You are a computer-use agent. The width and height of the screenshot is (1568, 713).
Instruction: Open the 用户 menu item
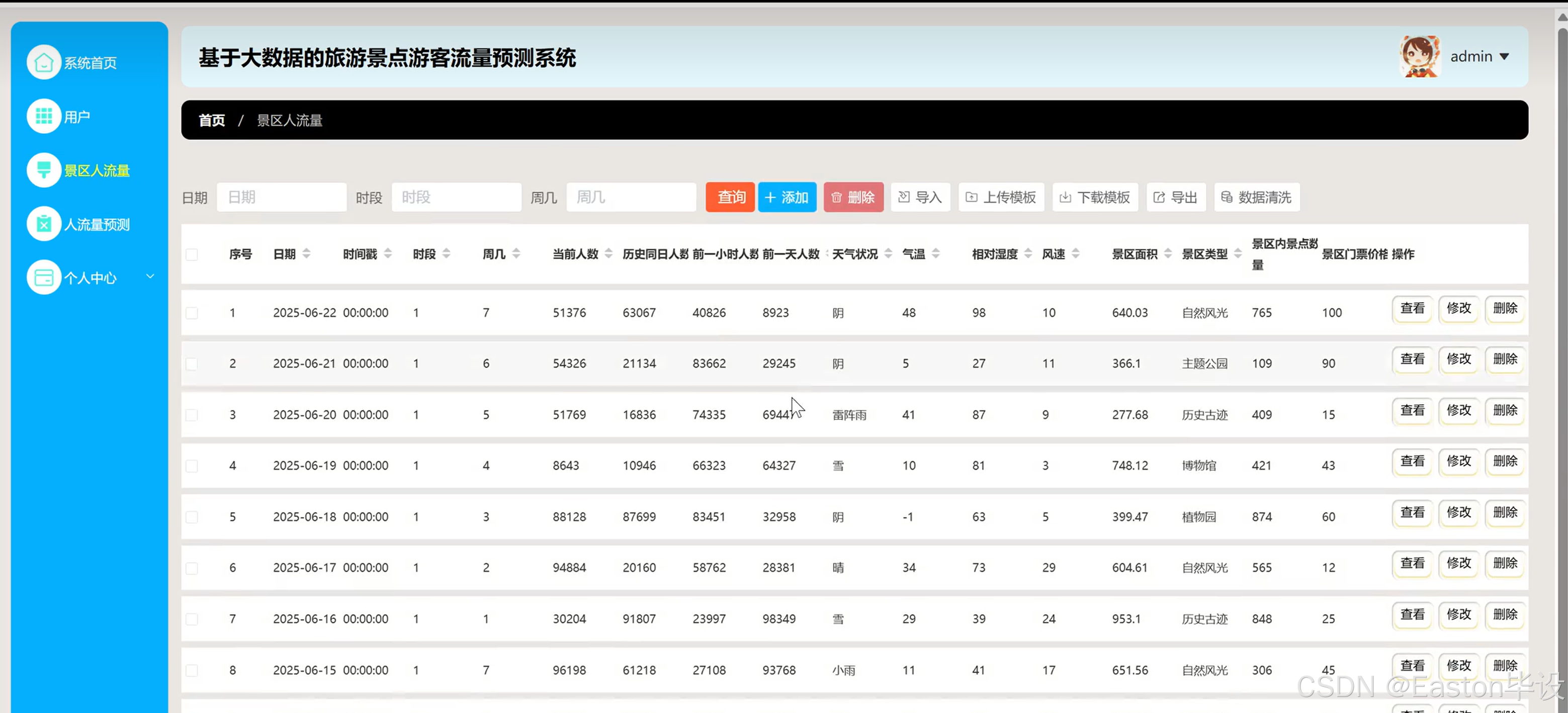pyautogui.click(x=77, y=116)
